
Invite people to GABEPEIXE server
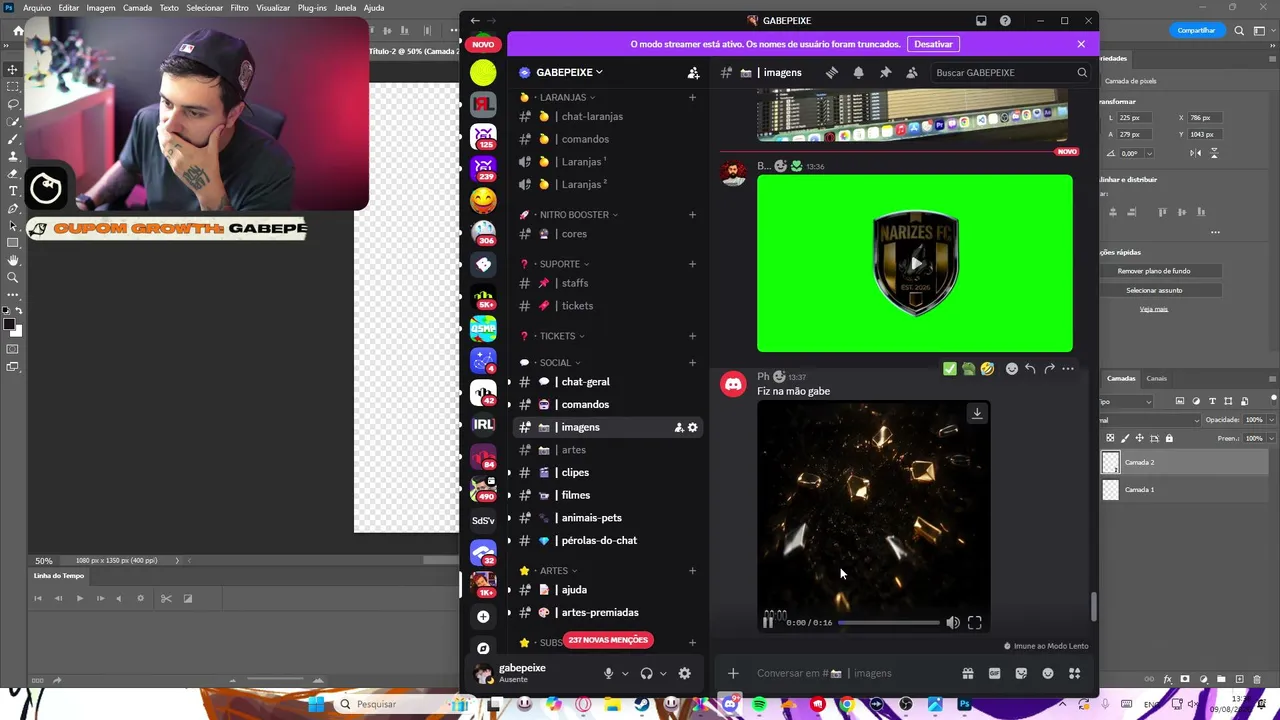pyautogui.click(x=693, y=72)
